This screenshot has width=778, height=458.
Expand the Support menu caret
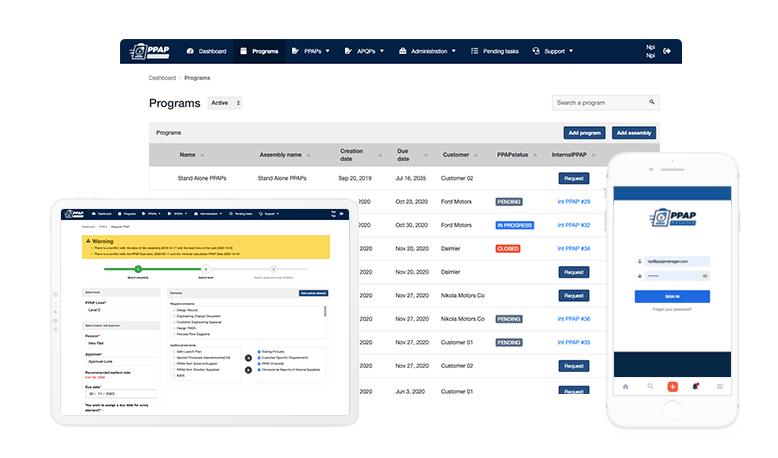pos(571,51)
